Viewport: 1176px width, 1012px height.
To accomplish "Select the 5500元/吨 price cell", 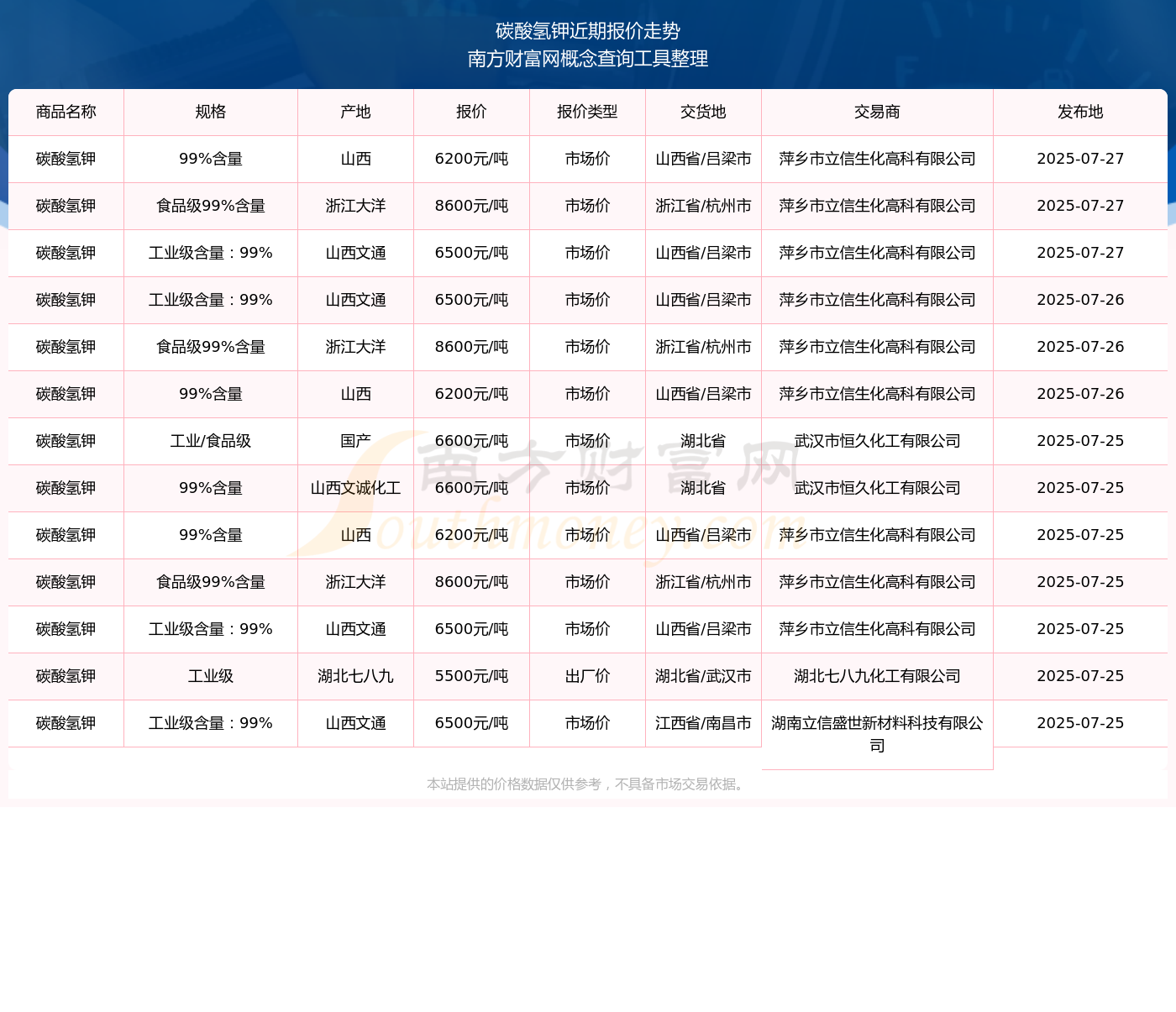I will point(472,676).
